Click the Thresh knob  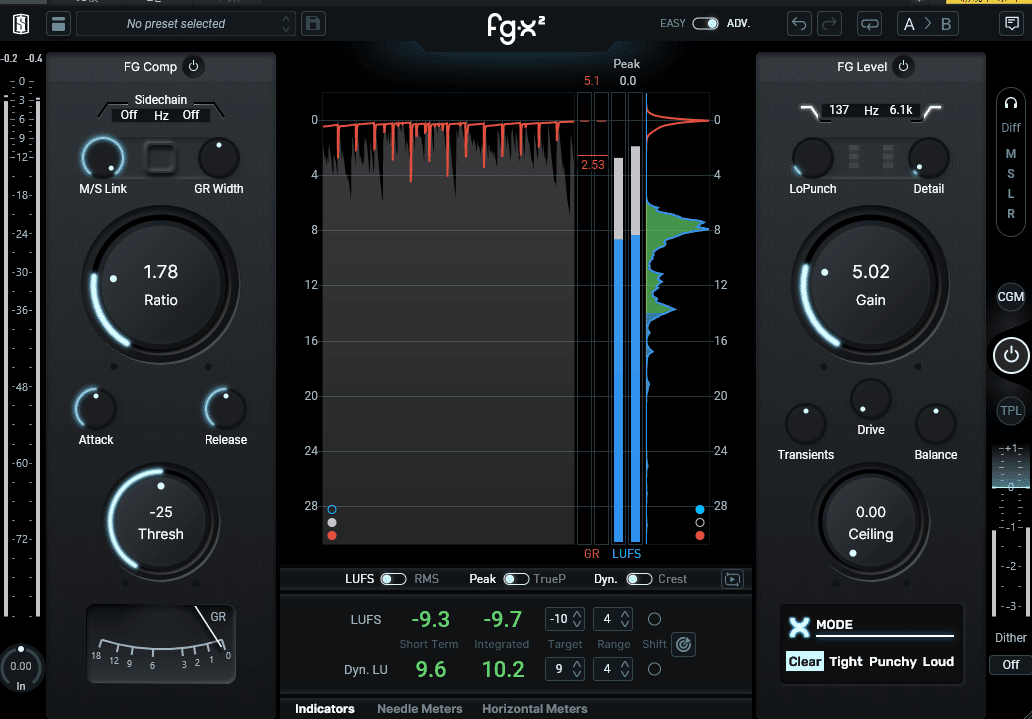pyautogui.click(x=161, y=523)
